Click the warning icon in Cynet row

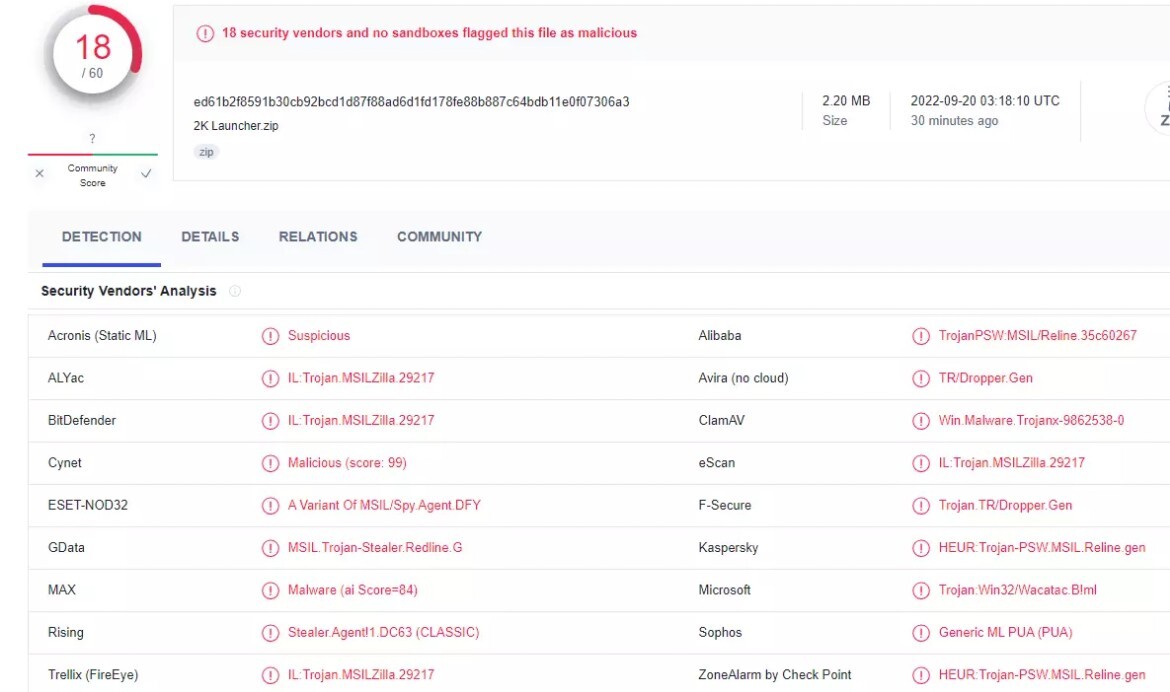pos(270,463)
